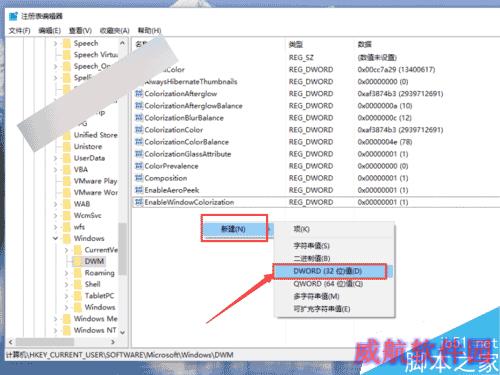The image size is (500, 375).
Task: Select the EnableWindowColorization value name
Action: pos(189,202)
